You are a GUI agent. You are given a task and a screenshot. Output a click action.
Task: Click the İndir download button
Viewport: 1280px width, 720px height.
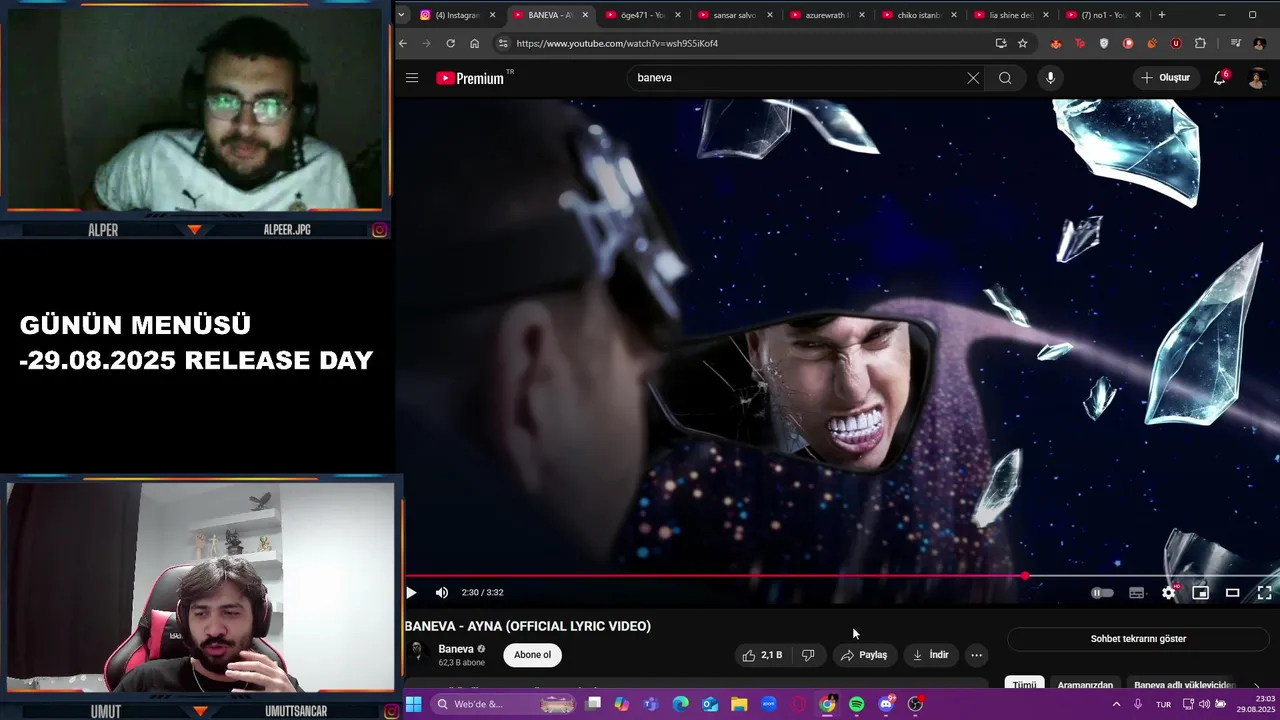pyautogui.click(x=930, y=655)
